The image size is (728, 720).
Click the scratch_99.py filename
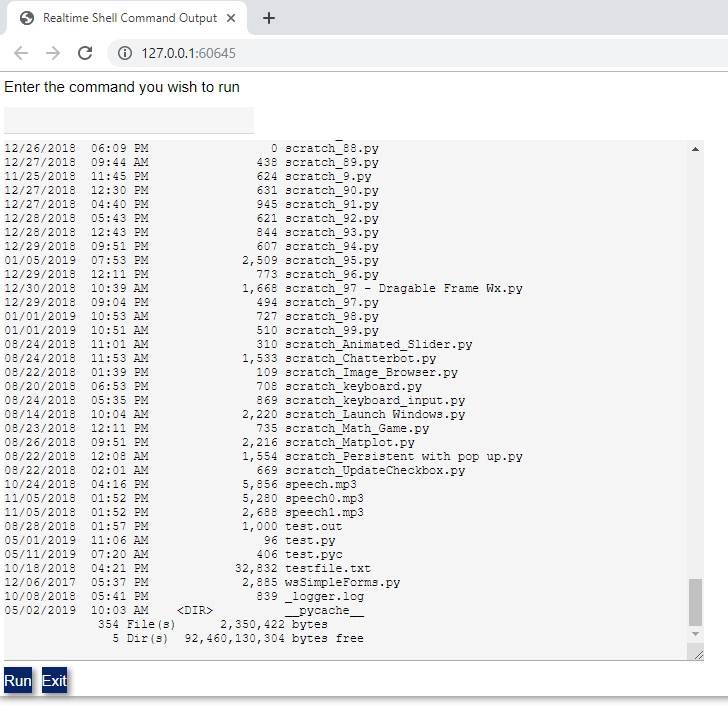pyautogui.click(x=332, y=330)
